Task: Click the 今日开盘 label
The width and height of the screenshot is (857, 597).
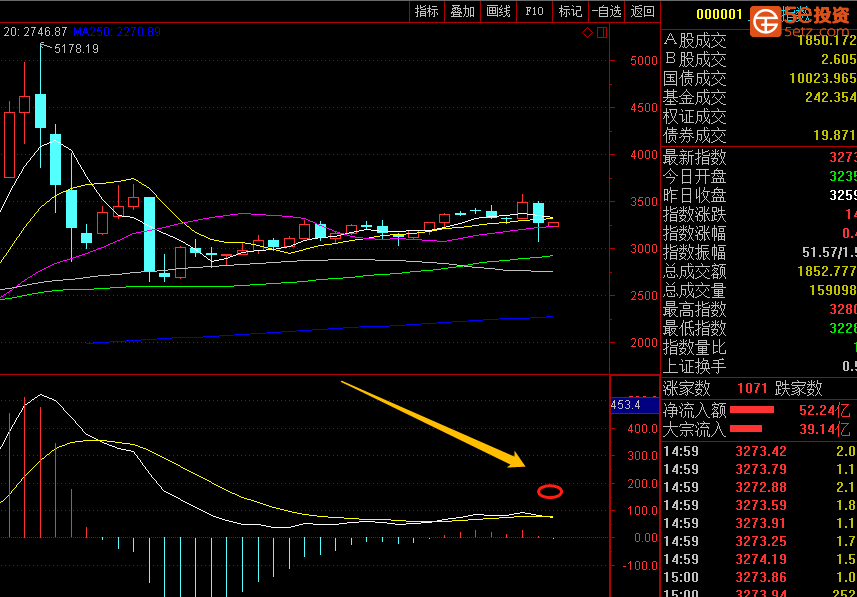Action: pos(695,177)
